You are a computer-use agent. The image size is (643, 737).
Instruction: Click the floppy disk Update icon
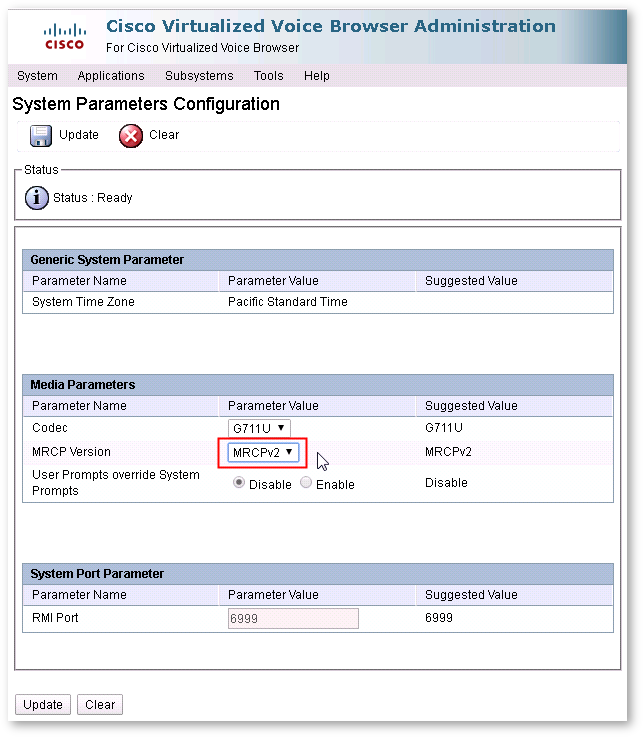point(41,136)
